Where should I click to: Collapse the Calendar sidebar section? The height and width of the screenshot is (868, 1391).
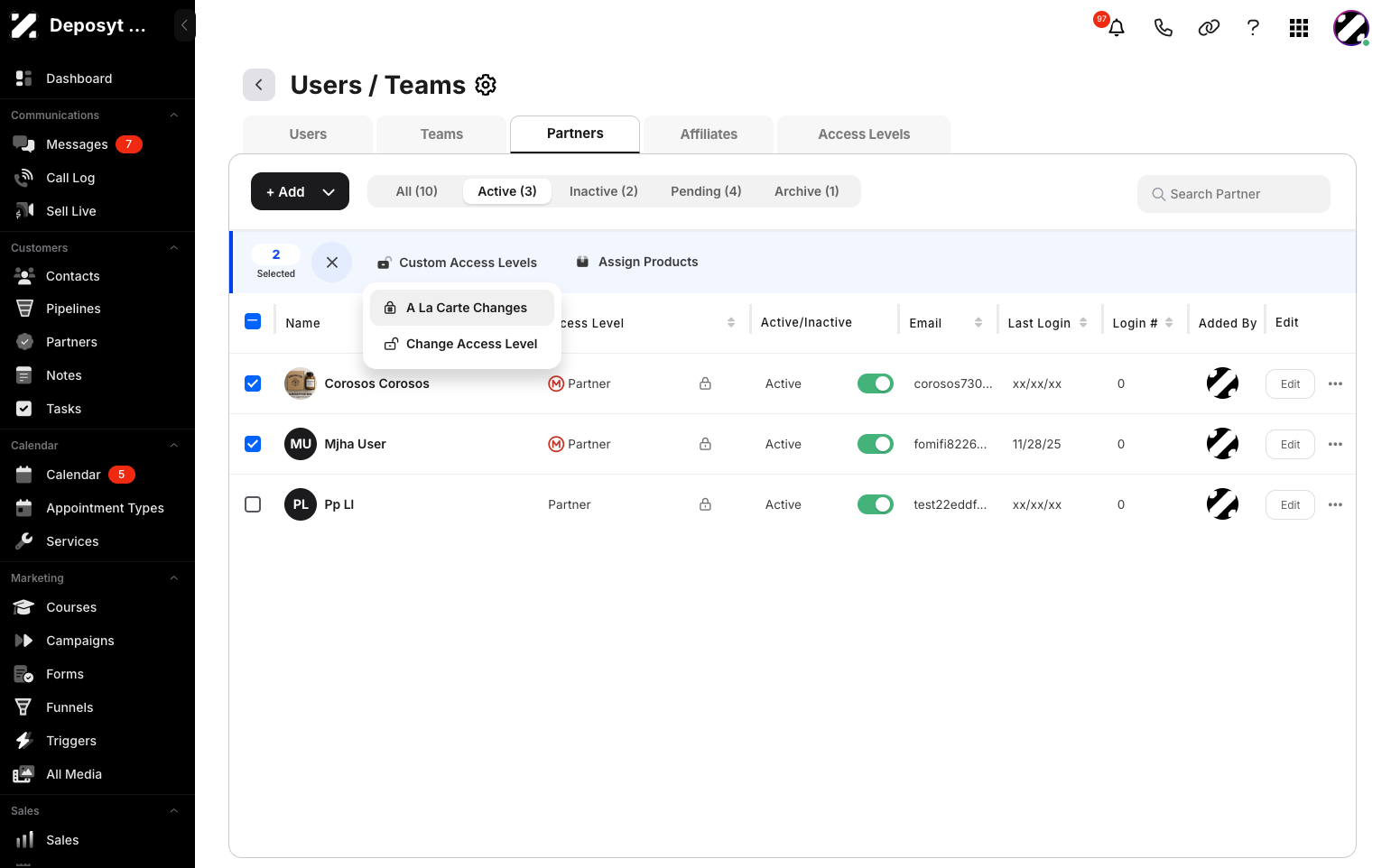click(174, 446)
